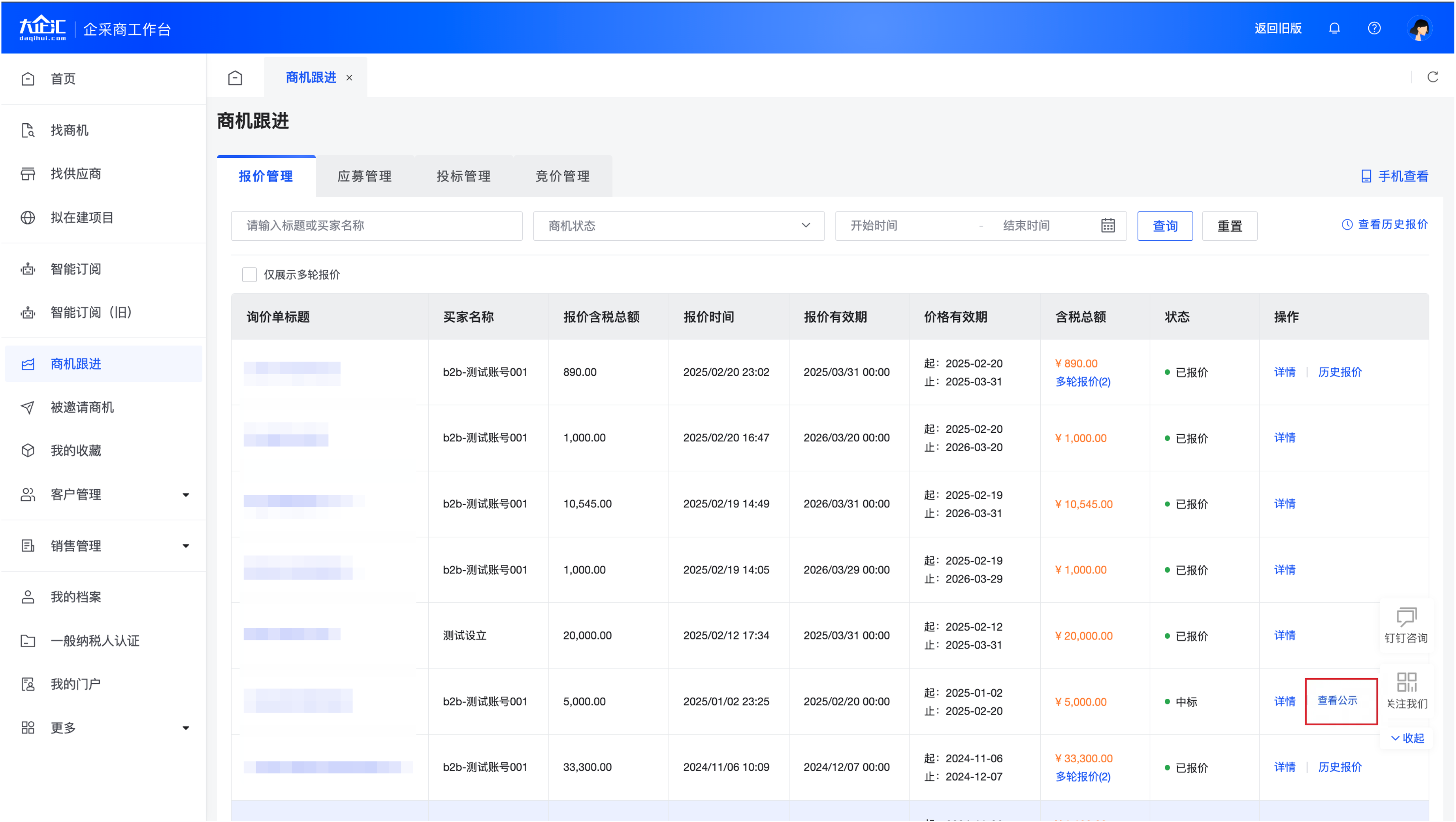The height and width of the screenshot is (822, 1456).
Task: Click the home icon in tab bar
Action: tap(235, 77)
